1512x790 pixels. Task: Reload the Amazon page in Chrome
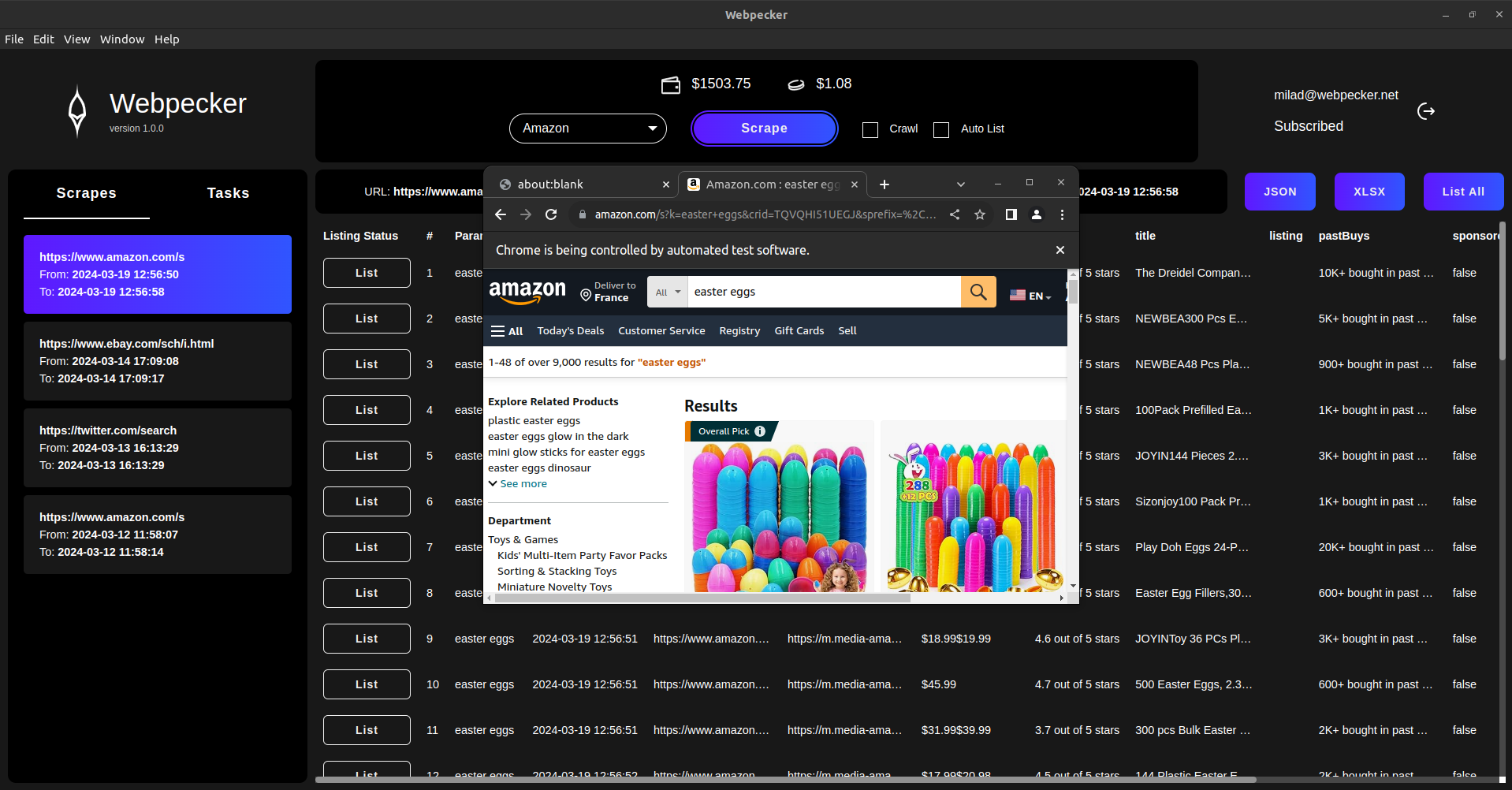click(551, 214)
